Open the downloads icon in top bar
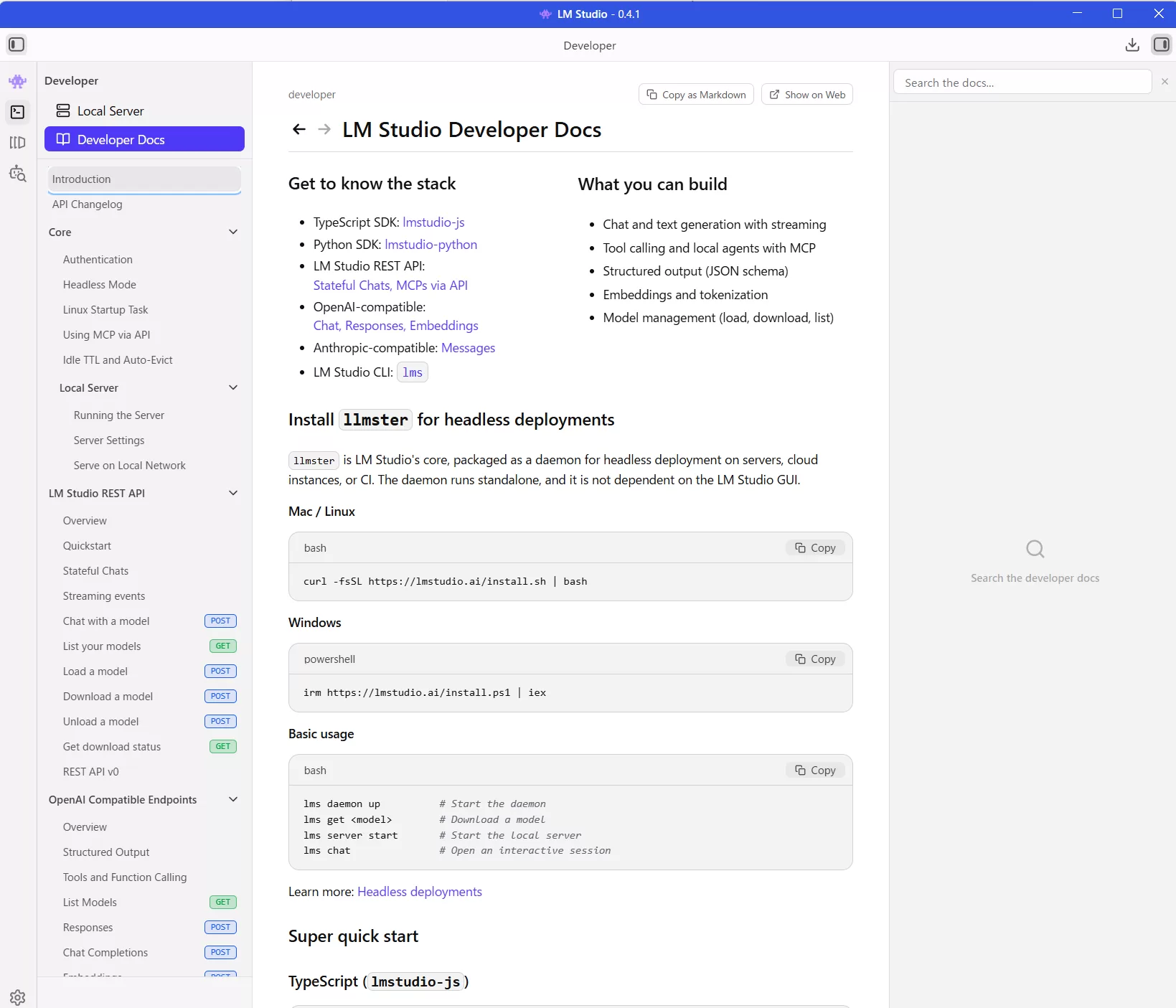 point(1132,44)
